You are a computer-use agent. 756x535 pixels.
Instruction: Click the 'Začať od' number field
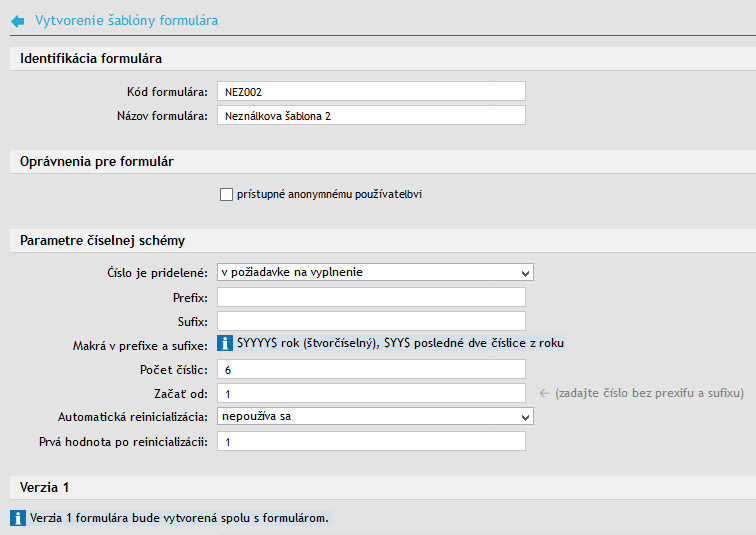[370, 394]
